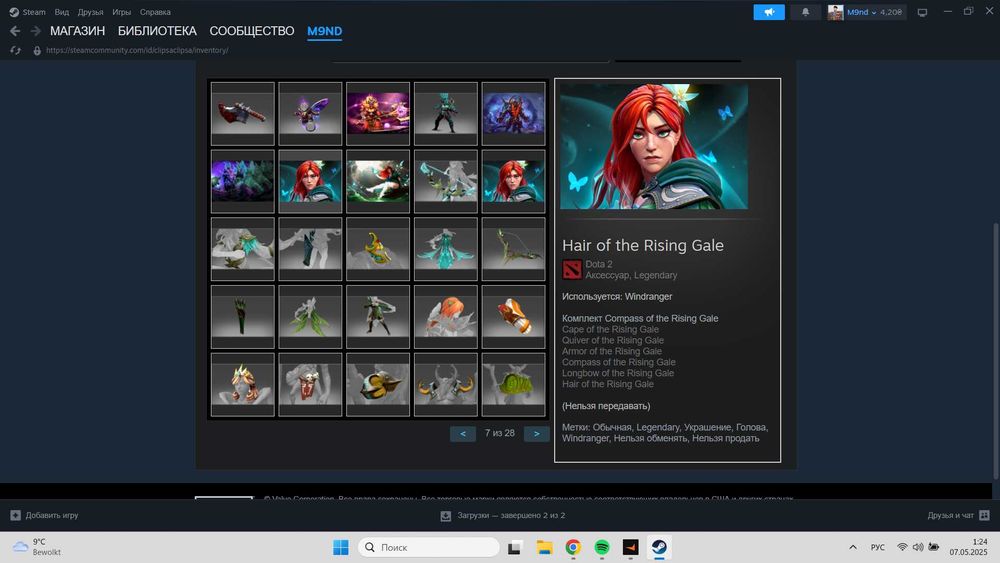The height and width of the screenshot is (563, 1000).
Task: Open Spotify from the taskbar
Action: (601, 547)
